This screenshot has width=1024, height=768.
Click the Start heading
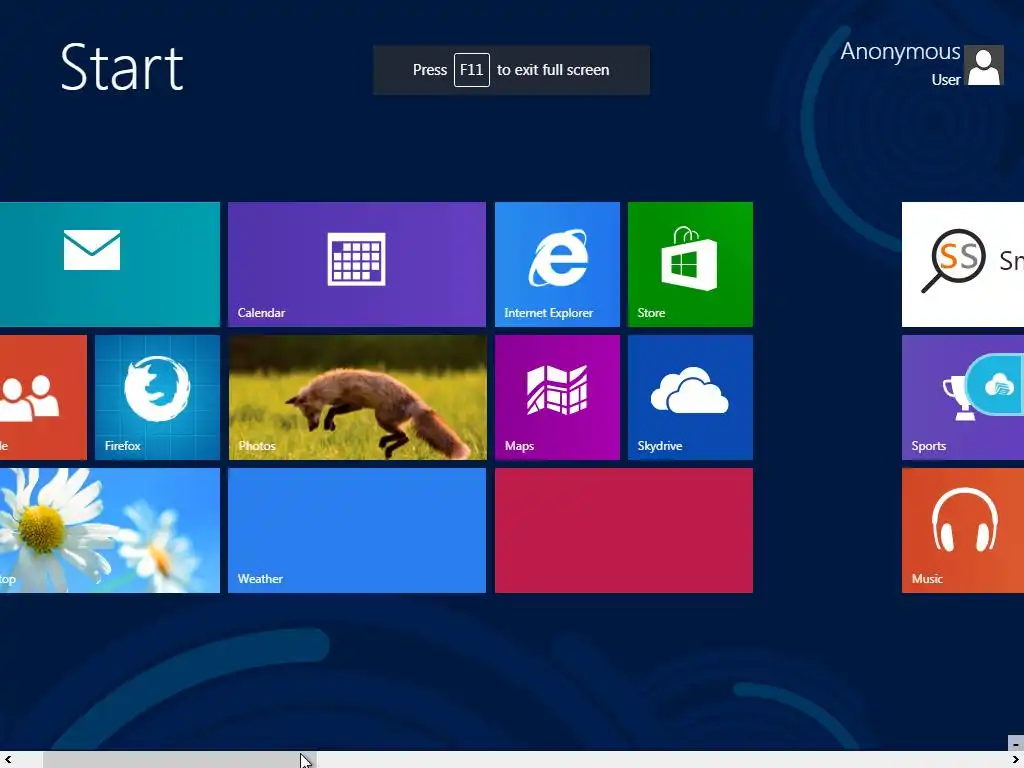(121, 67)
